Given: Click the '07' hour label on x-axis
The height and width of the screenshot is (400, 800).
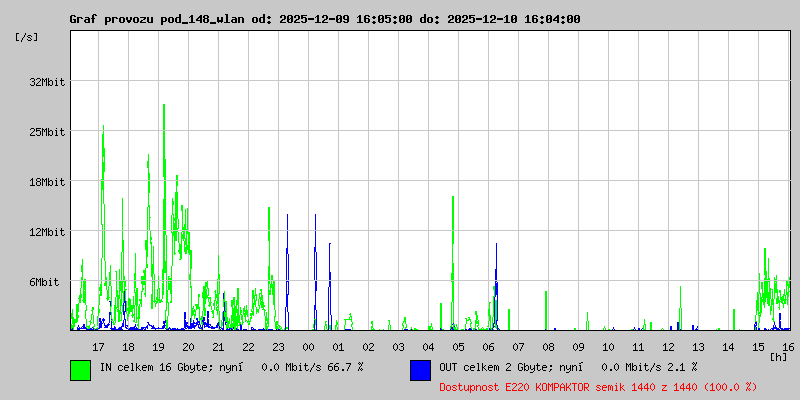Looking at the screenshot, I should (518, 347).
